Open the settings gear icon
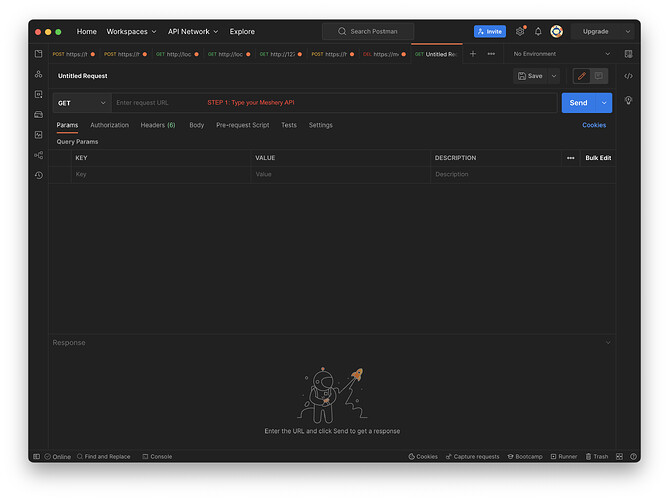669x500 pixels. click(520, 31)
